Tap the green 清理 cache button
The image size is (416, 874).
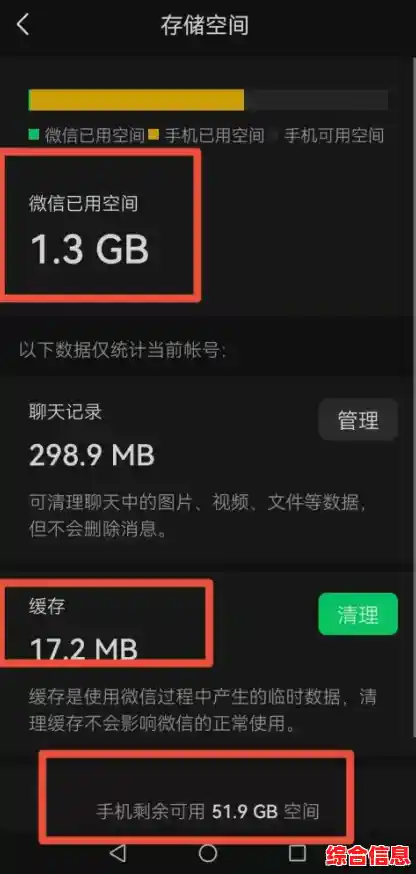(x=358, y=614)
